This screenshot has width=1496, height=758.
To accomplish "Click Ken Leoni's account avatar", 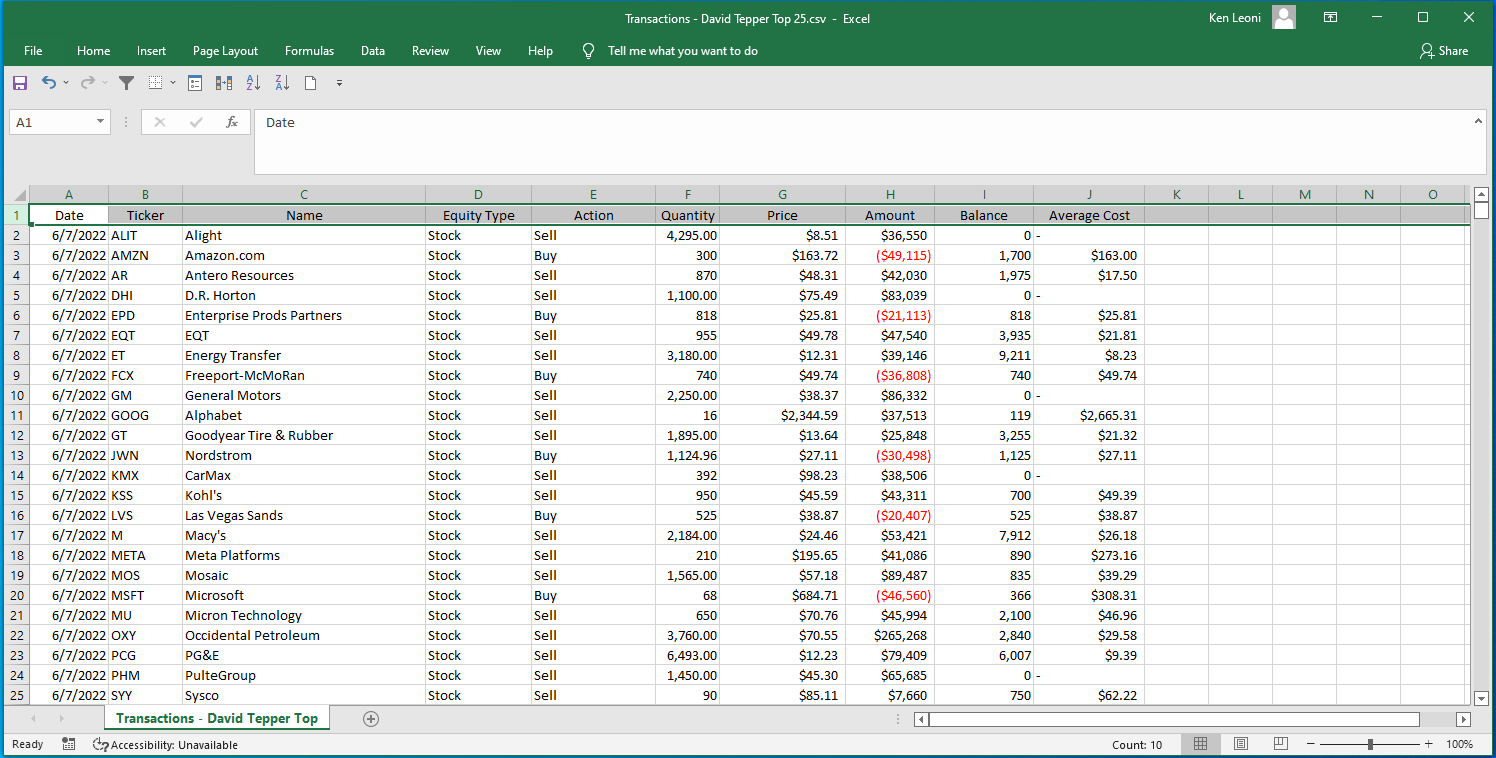I will point(1284,17).
